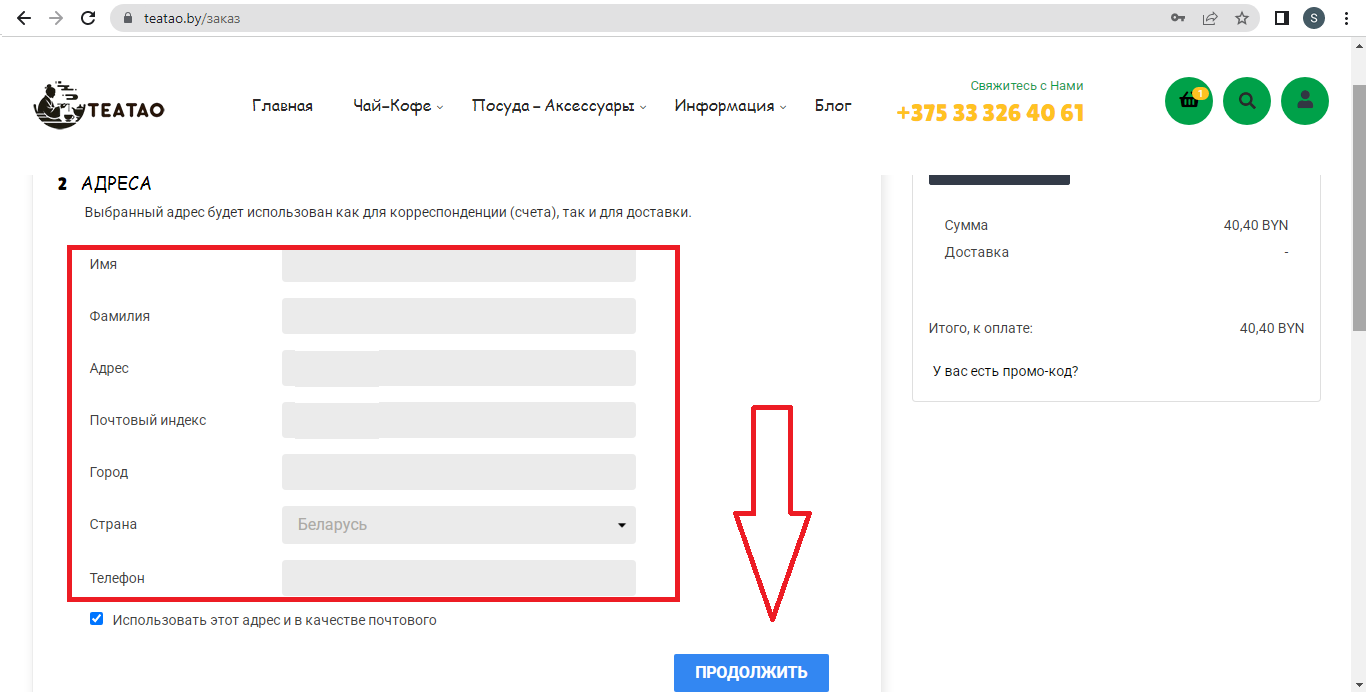Screen dimensions: 1366x692
Task: Bookmark this page with the star icon
Action: click(x=1242, y=18)
